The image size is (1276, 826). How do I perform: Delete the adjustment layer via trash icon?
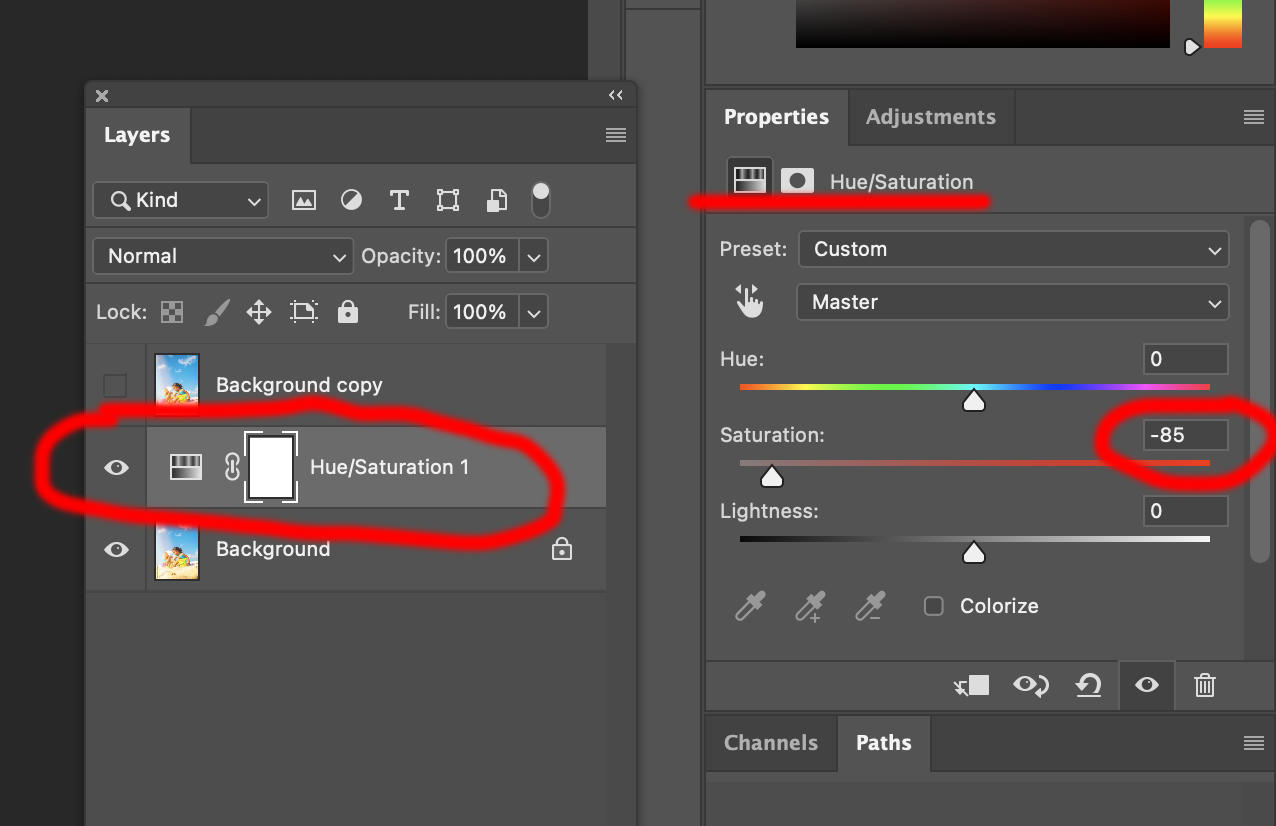[x=1204, y=686]
